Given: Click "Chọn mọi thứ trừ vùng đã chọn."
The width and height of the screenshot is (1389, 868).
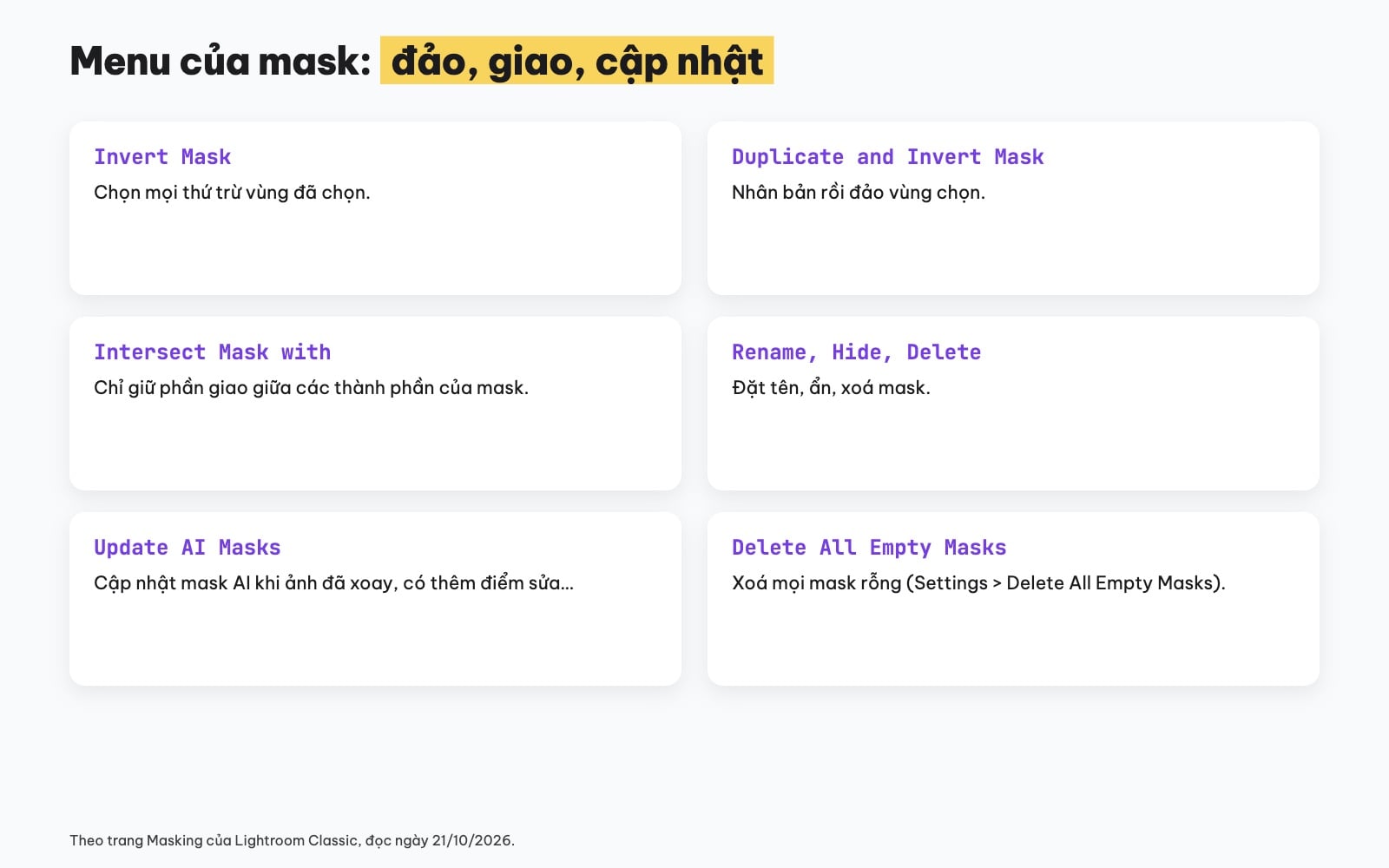Looking at the screenshot, I should [x=232, y=193].
